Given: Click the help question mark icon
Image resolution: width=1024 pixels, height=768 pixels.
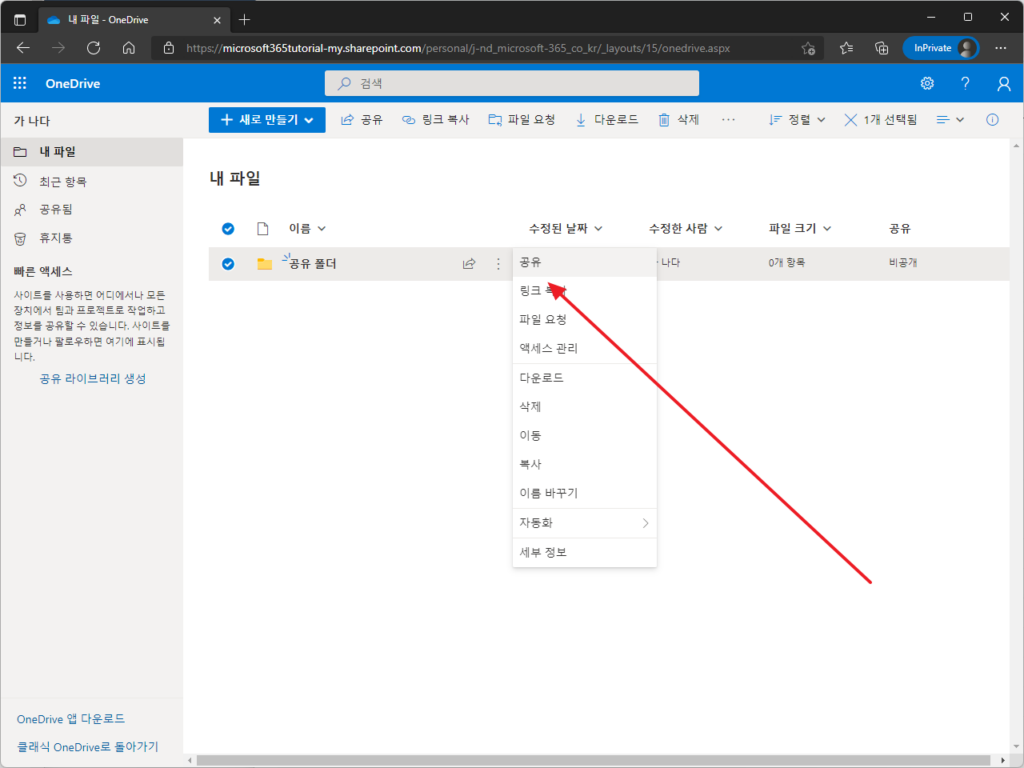Looking at the screenshot, I should (x=965, y=83).
